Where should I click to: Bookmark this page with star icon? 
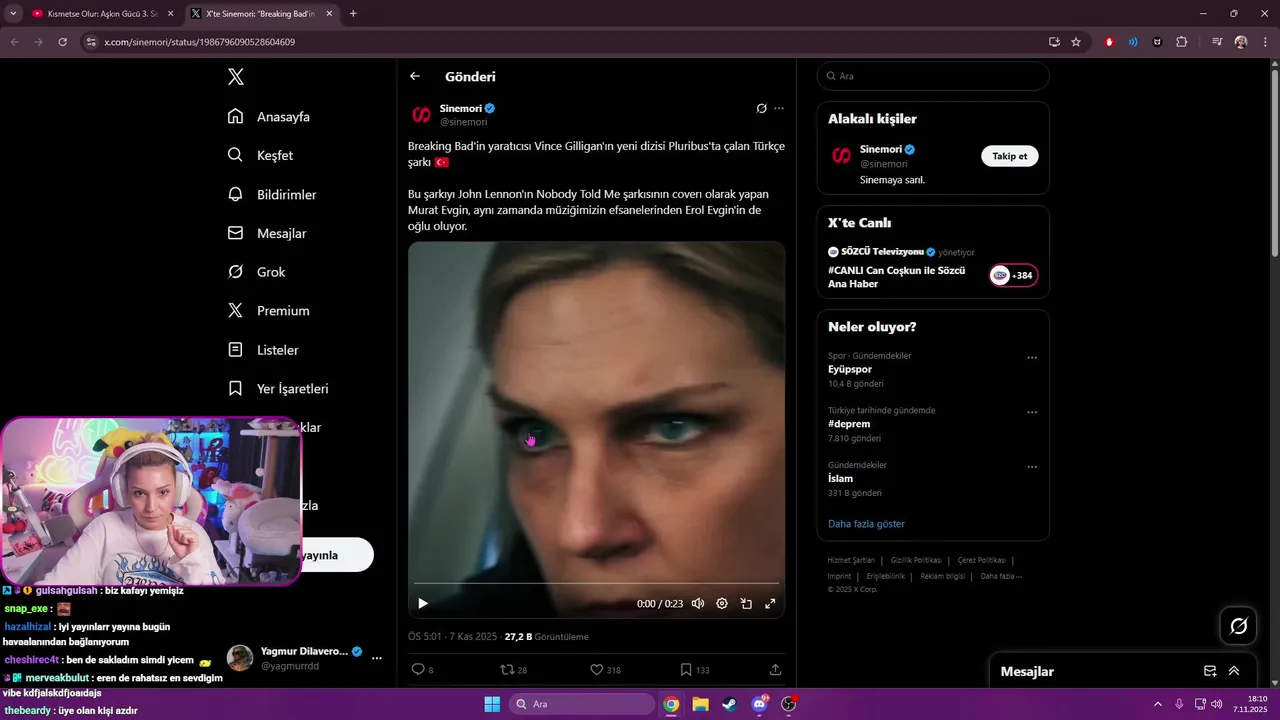point(1076,42)
